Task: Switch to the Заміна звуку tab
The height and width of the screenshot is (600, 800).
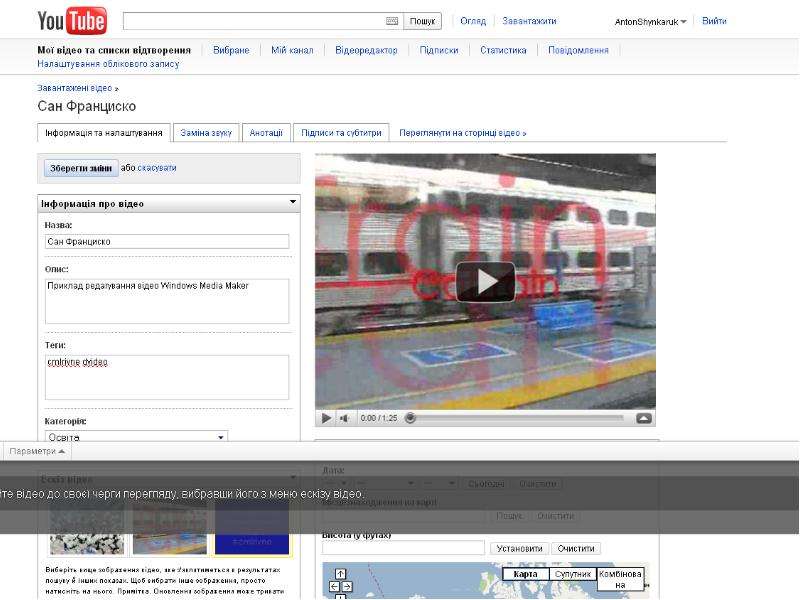Action: pyautogui.click(x=206, y=133)
